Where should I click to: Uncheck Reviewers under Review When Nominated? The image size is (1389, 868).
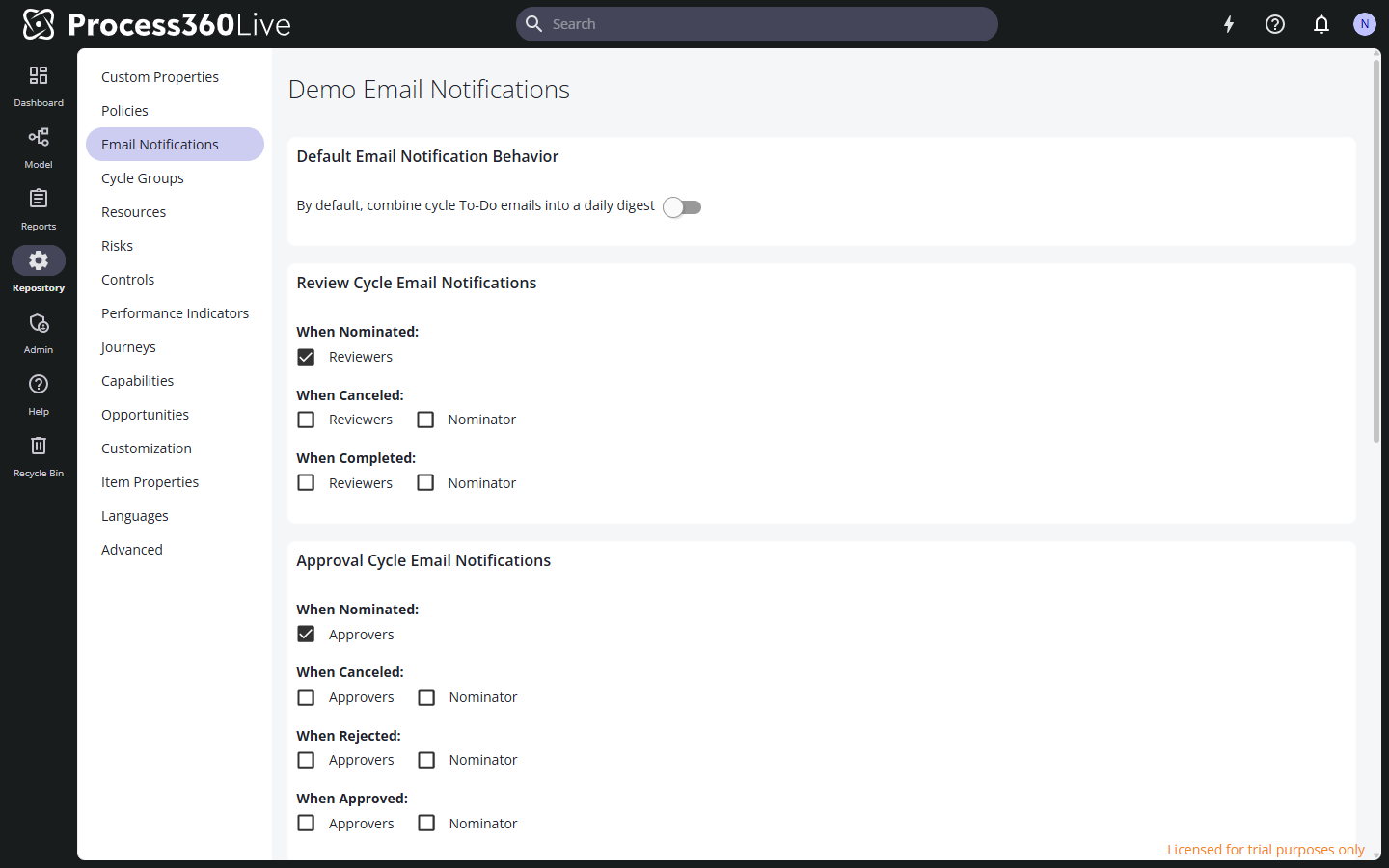[306, 357]
